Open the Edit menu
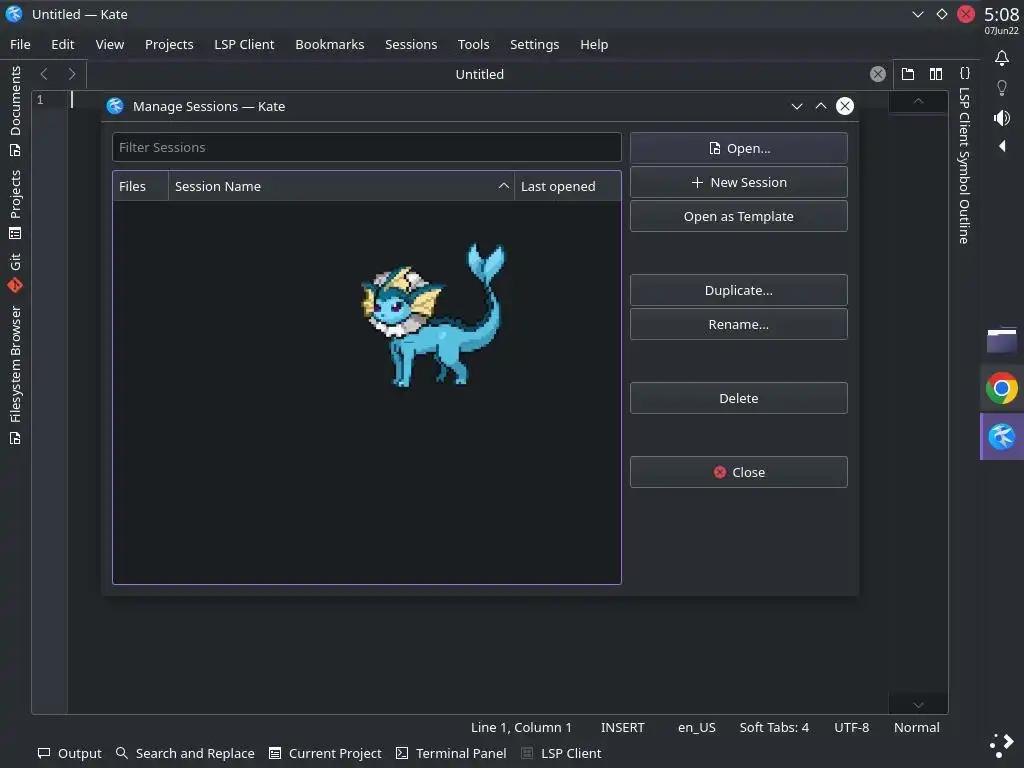The image size is (1024, 768). 63,44
